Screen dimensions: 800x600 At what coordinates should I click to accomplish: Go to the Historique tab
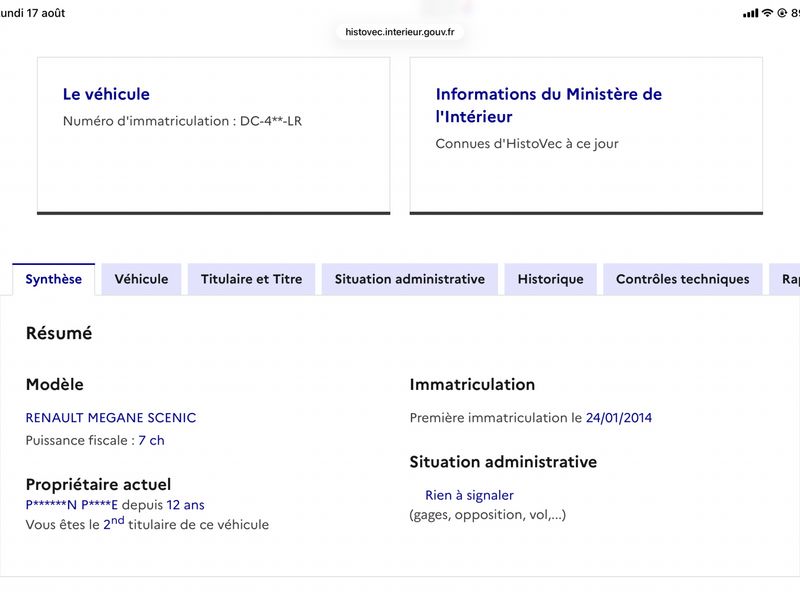tap(551, 279)
